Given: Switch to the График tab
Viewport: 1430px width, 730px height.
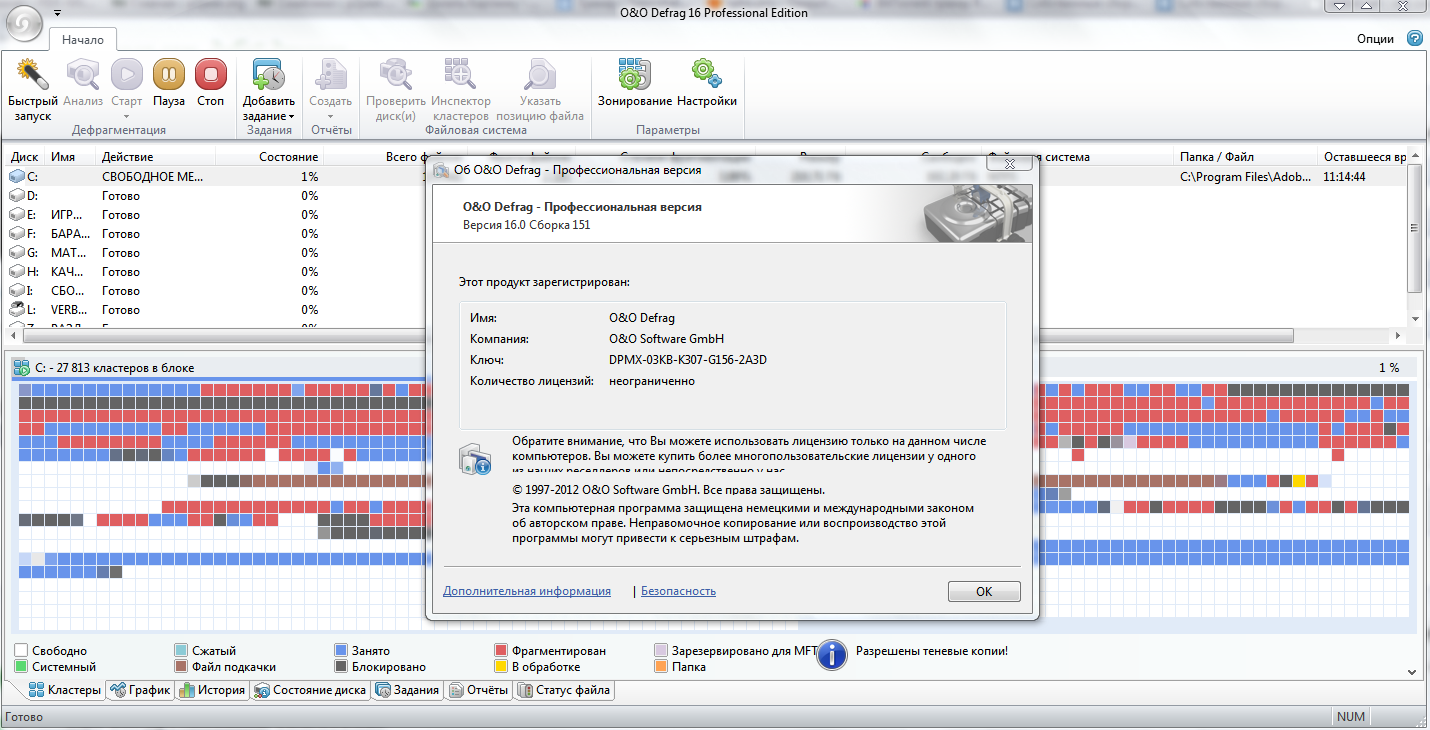Looking at the screenshot, I should 140,690.
